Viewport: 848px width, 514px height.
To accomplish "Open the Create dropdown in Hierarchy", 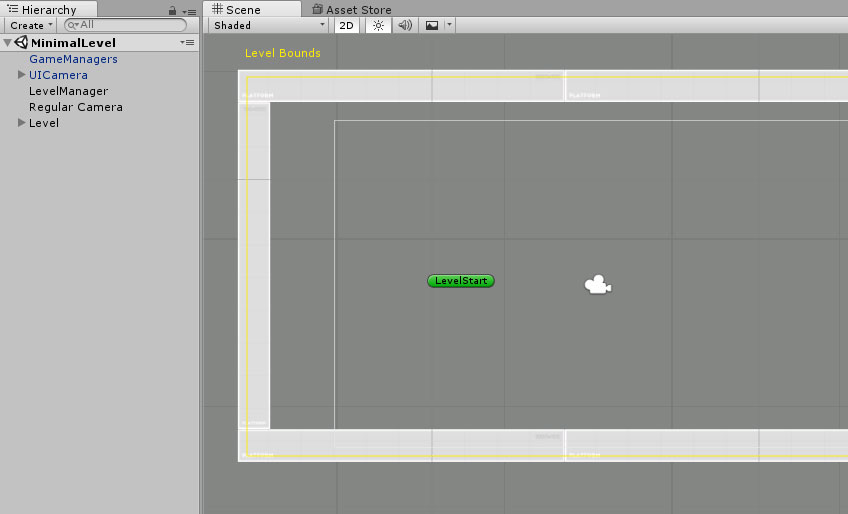I will (x=32, y=25).
